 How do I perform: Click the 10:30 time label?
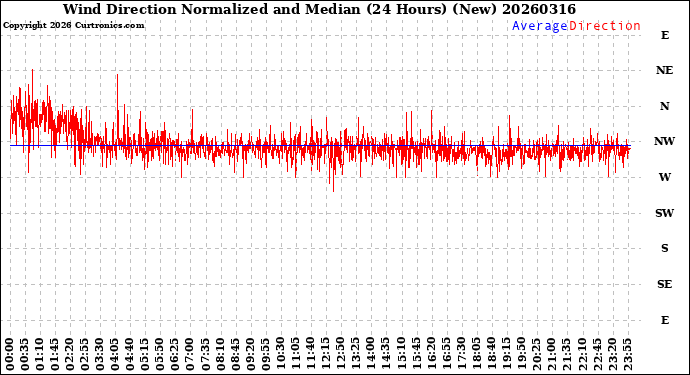point(281,354)
